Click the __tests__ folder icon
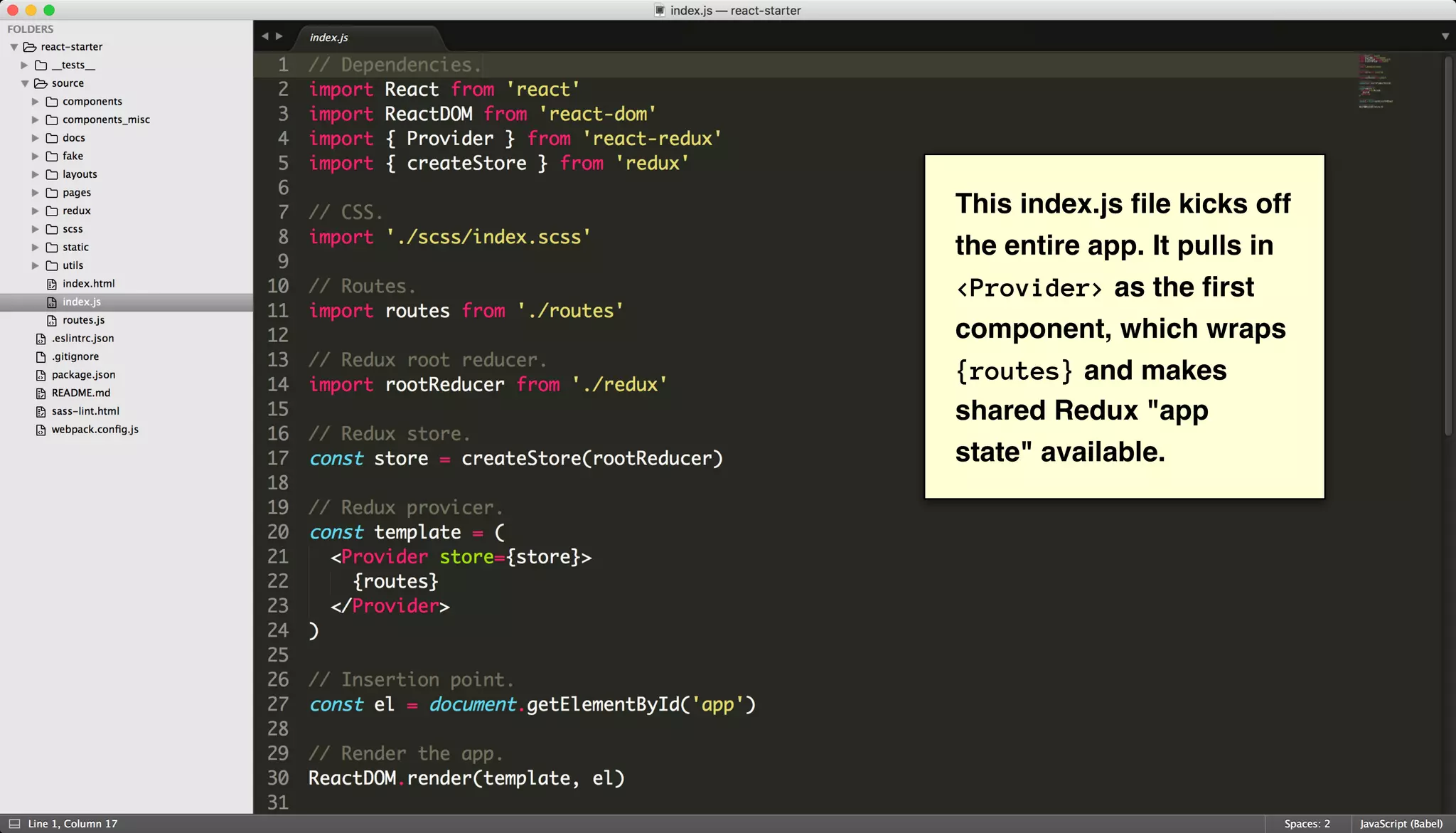The width and height of the screenshot is (1456, 833). click(41, 65)
